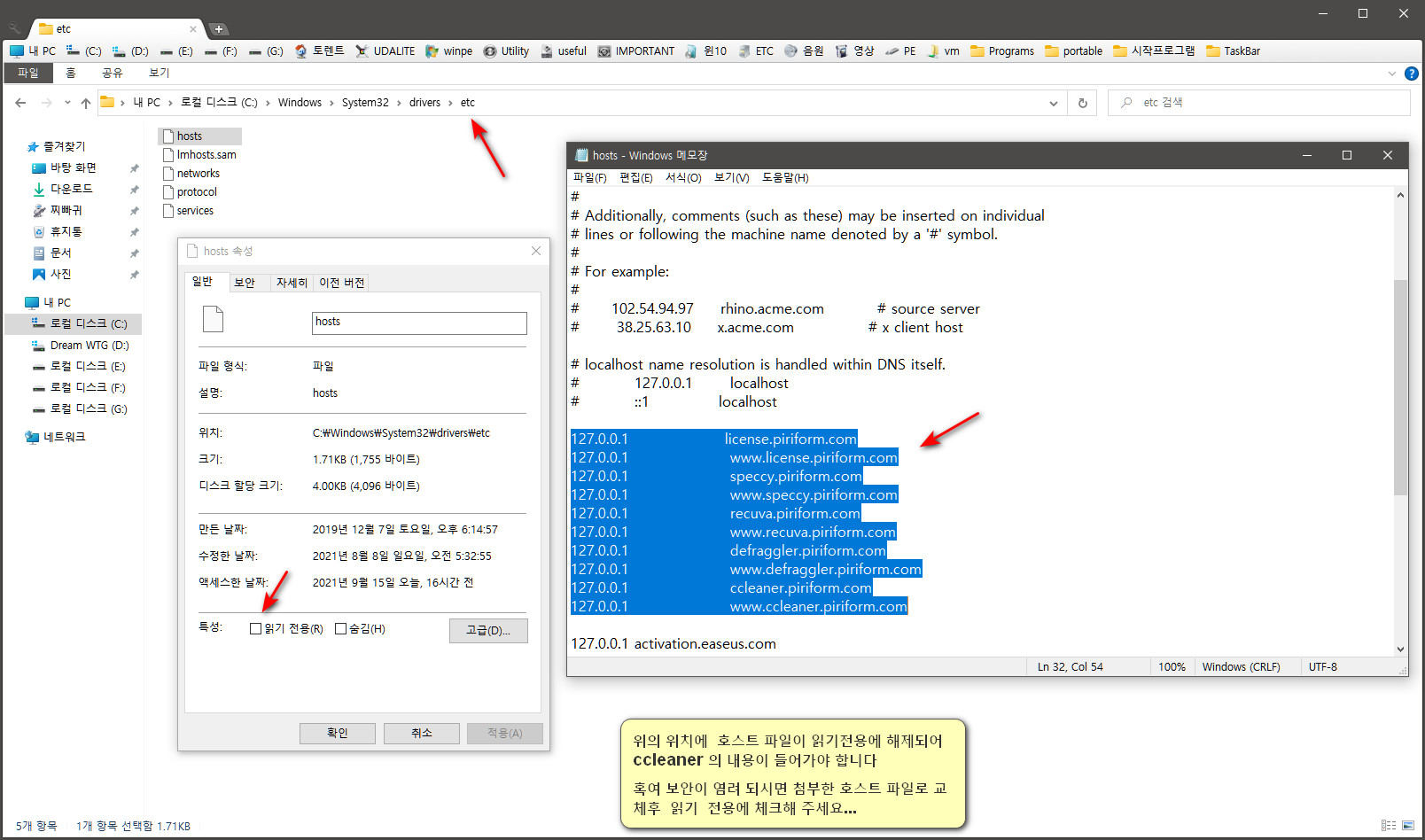The image size is (1425, 840).
Task: Switch to the 이전 버전 tab
Action: coord(342,283)
